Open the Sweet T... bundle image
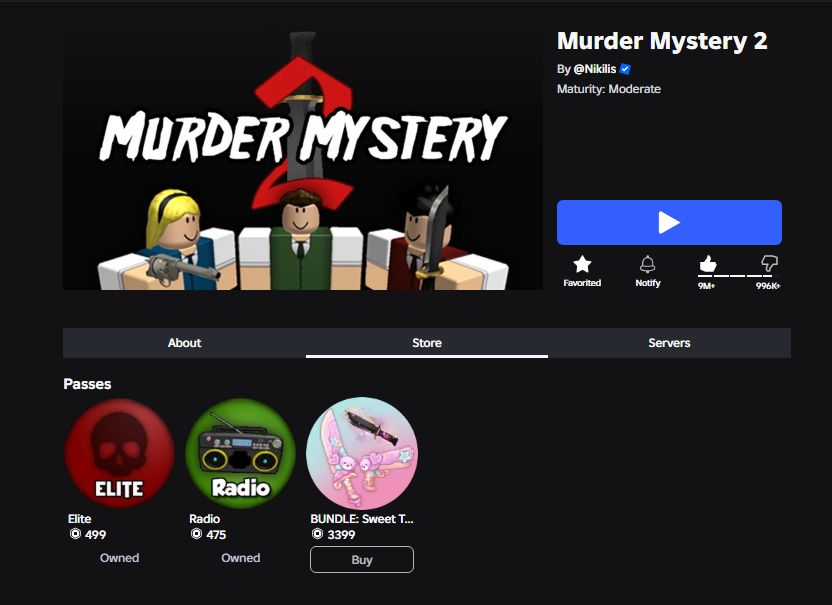Screen dimensions: 832x605 [x=362, y=453]
